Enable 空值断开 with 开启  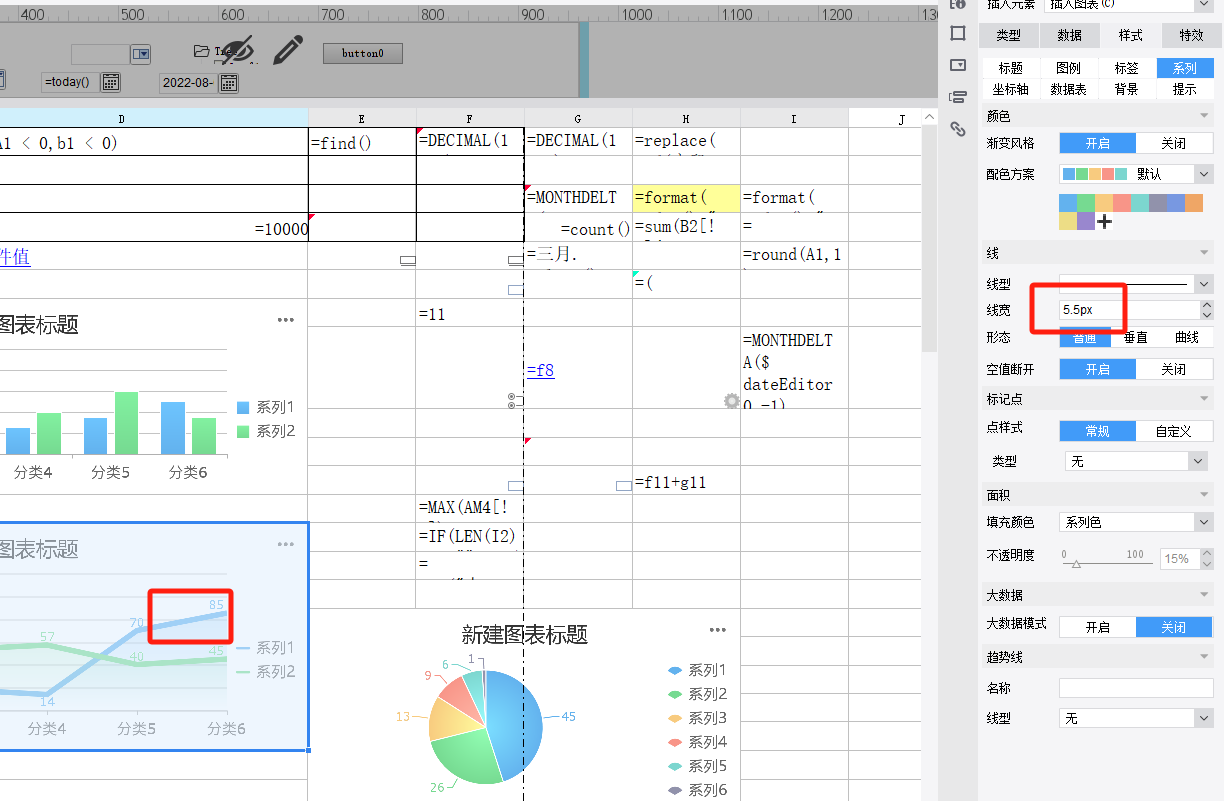coord(1098,369)
